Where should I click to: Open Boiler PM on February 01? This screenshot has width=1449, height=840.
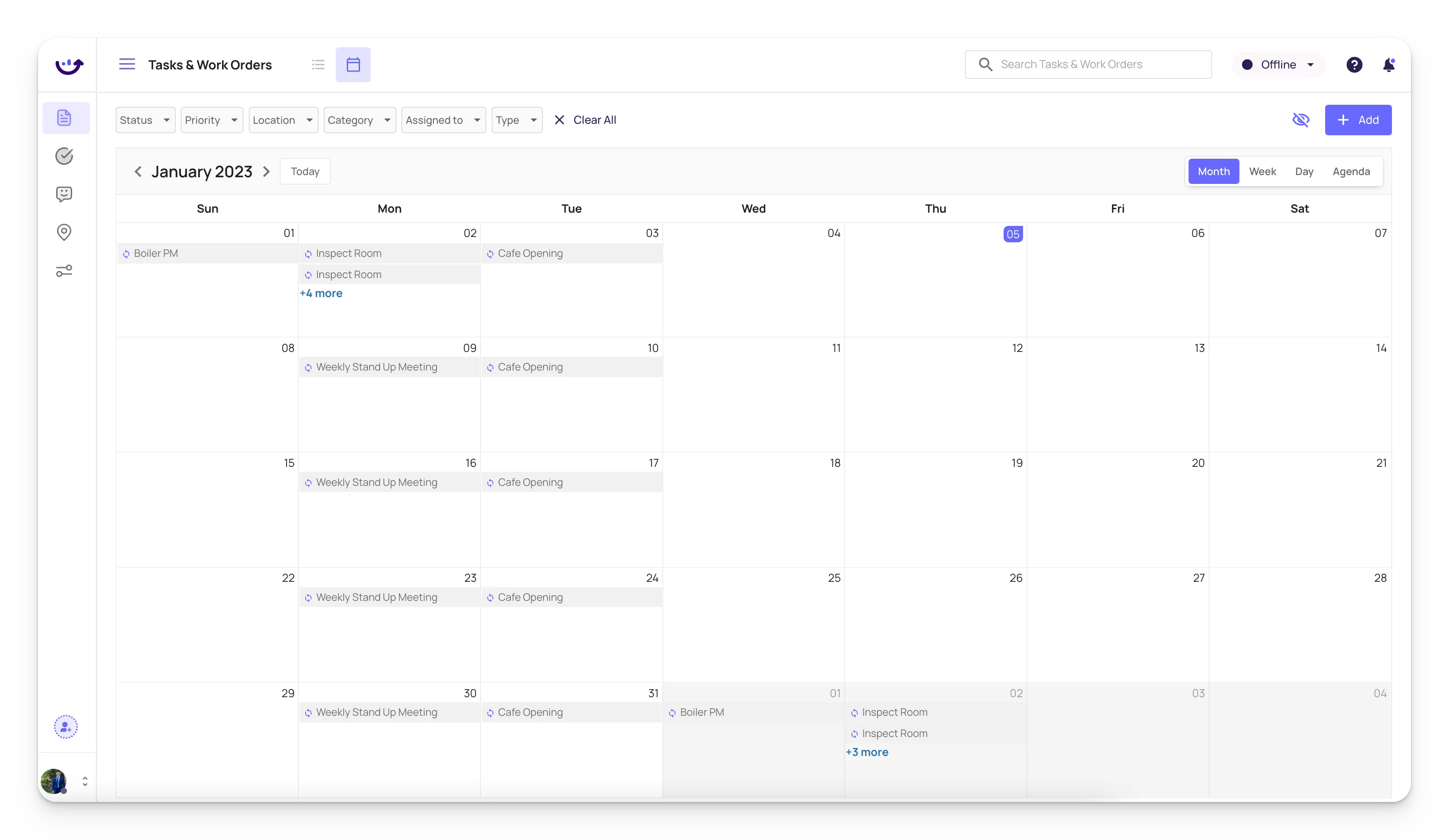[753, 712]
